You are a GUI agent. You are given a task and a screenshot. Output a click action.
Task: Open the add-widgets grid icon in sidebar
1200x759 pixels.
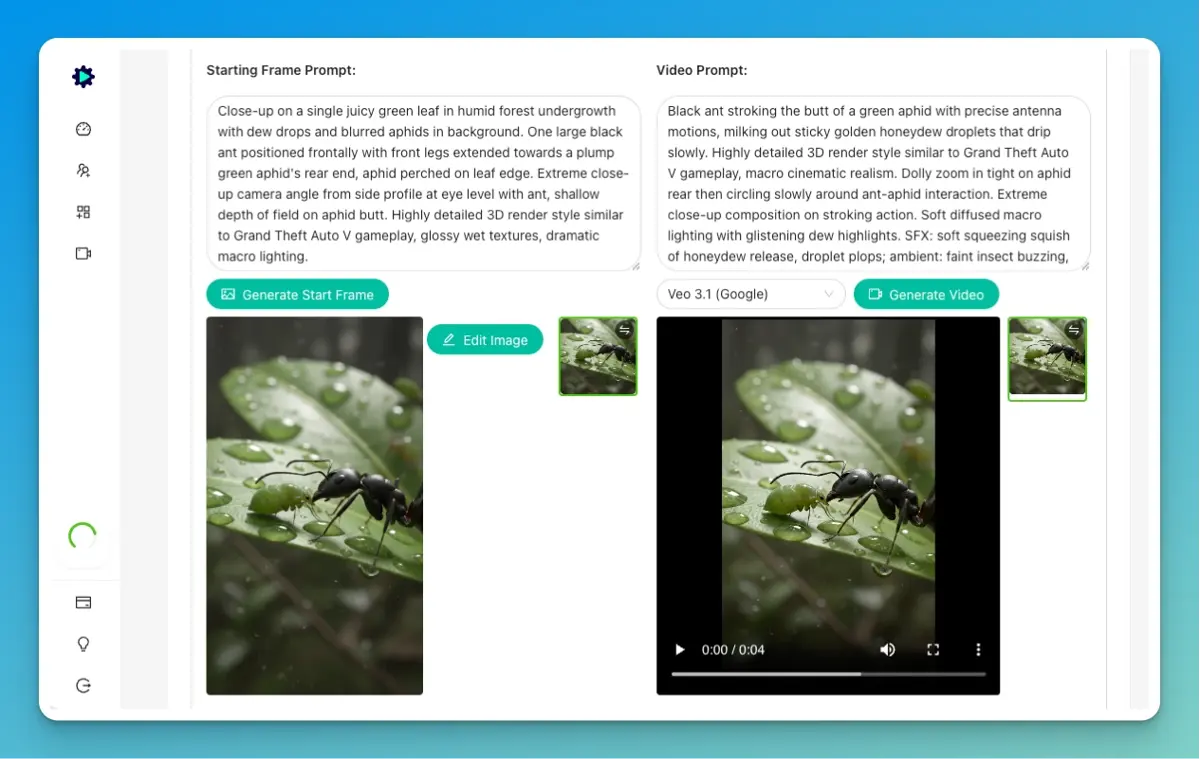83,212
